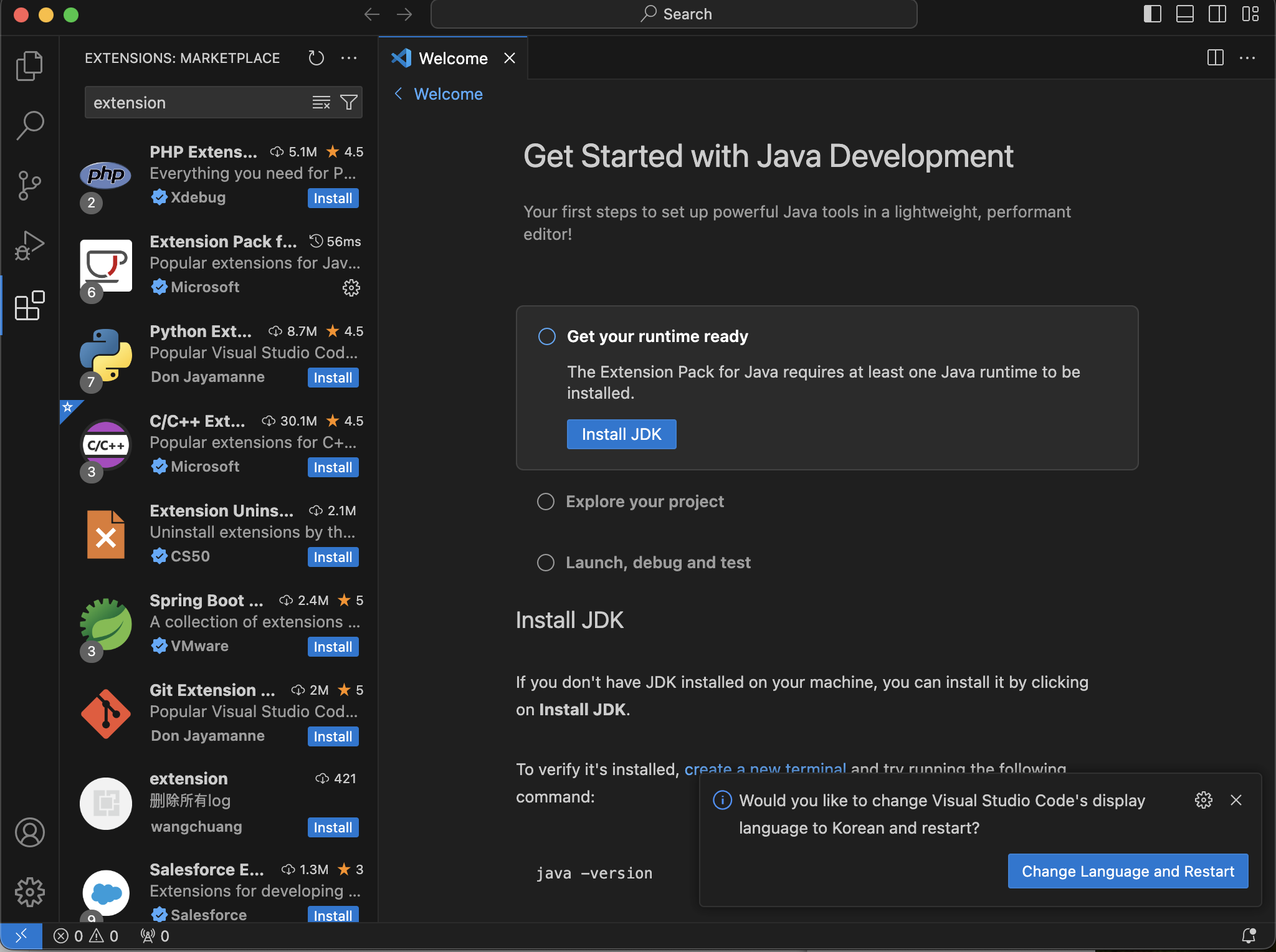Open the Accounts menu icon
This screenshot has width=1276, height=952.
point(29,832)
